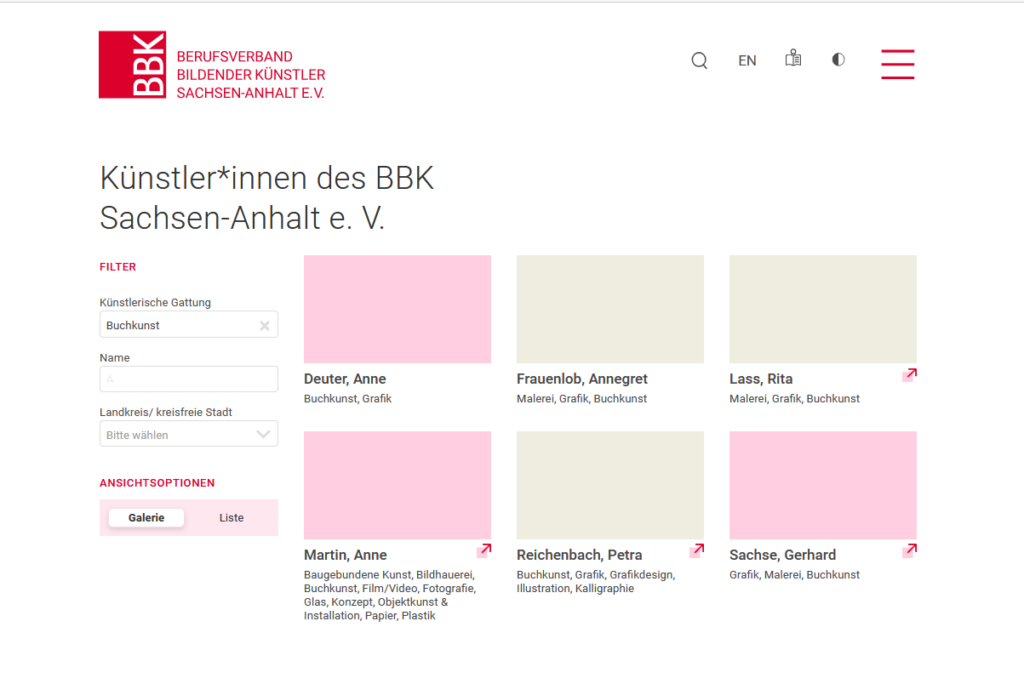
Task: Open the Lass, Rita name link
Action: pyautogui.click(x=761, y=379)
